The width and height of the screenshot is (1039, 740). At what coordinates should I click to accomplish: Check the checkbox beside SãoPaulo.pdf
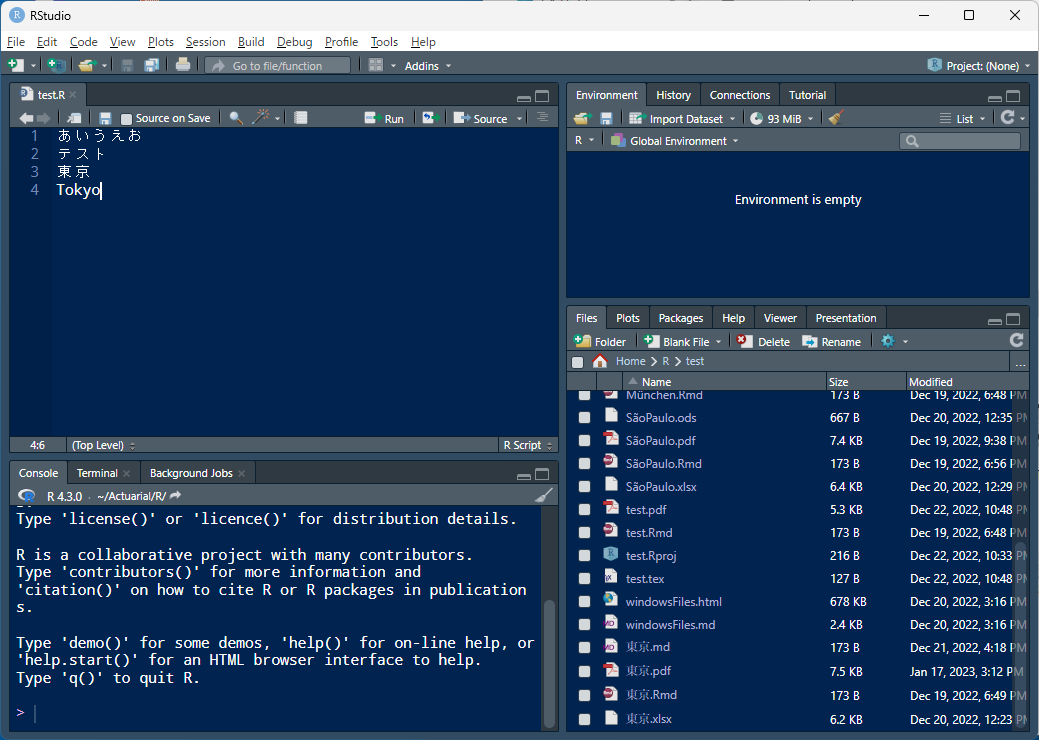584,440
